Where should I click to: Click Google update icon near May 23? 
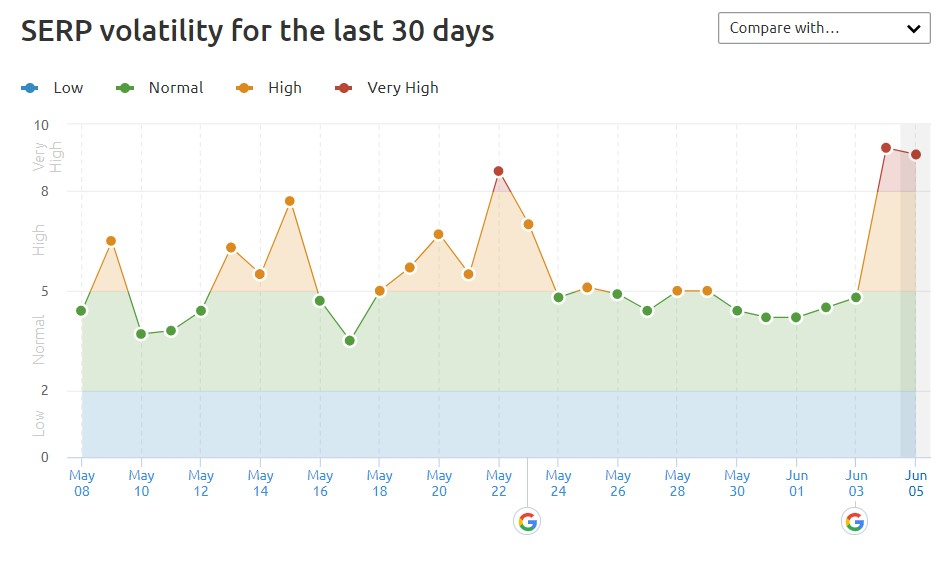(x=527, y=521)
